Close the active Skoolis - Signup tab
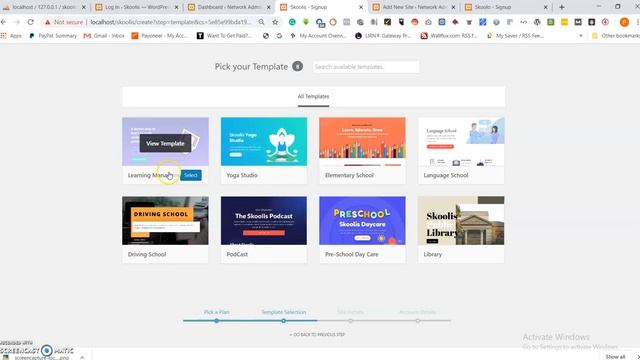 click(x=361, y=7)
